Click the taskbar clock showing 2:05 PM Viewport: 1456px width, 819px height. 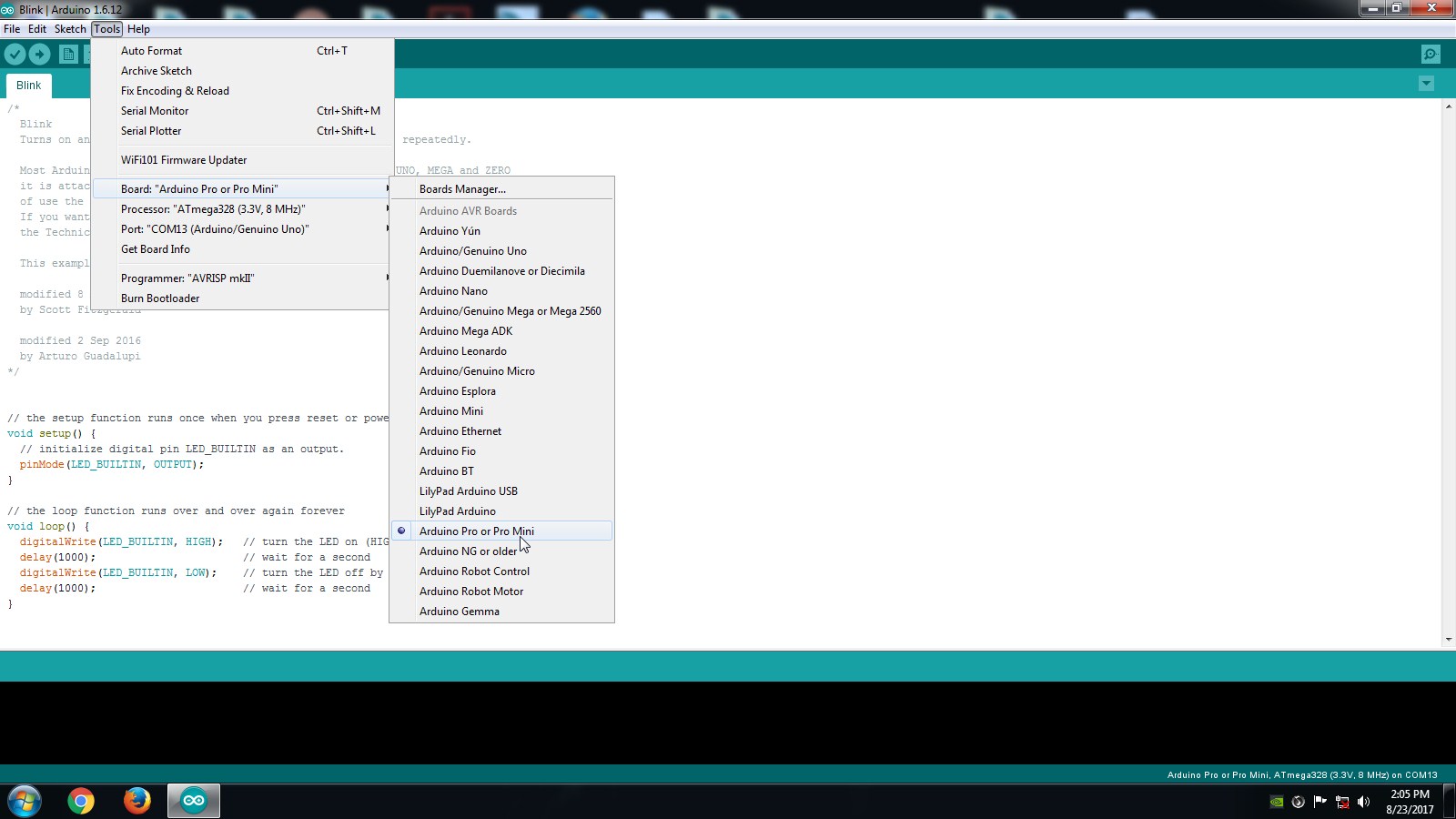[x=1410, y=802]
